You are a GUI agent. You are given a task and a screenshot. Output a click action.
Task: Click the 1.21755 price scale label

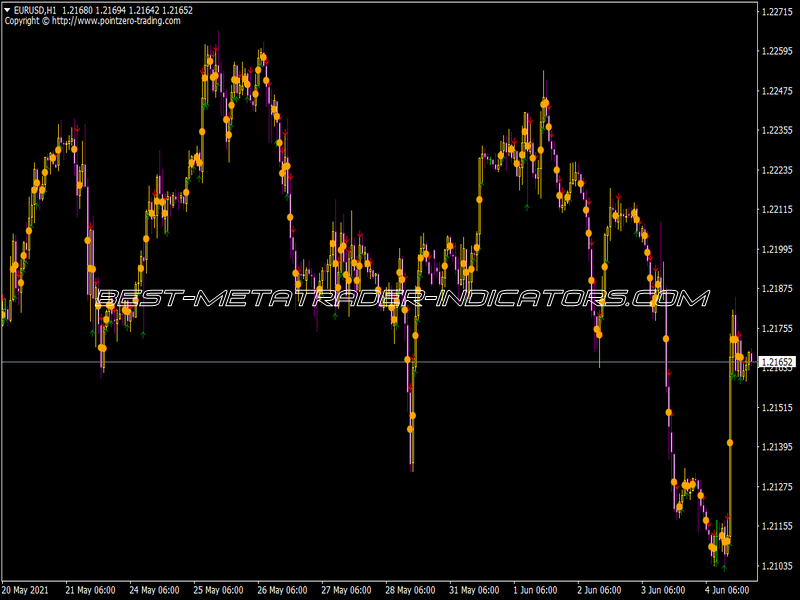(x=777, y=329)
